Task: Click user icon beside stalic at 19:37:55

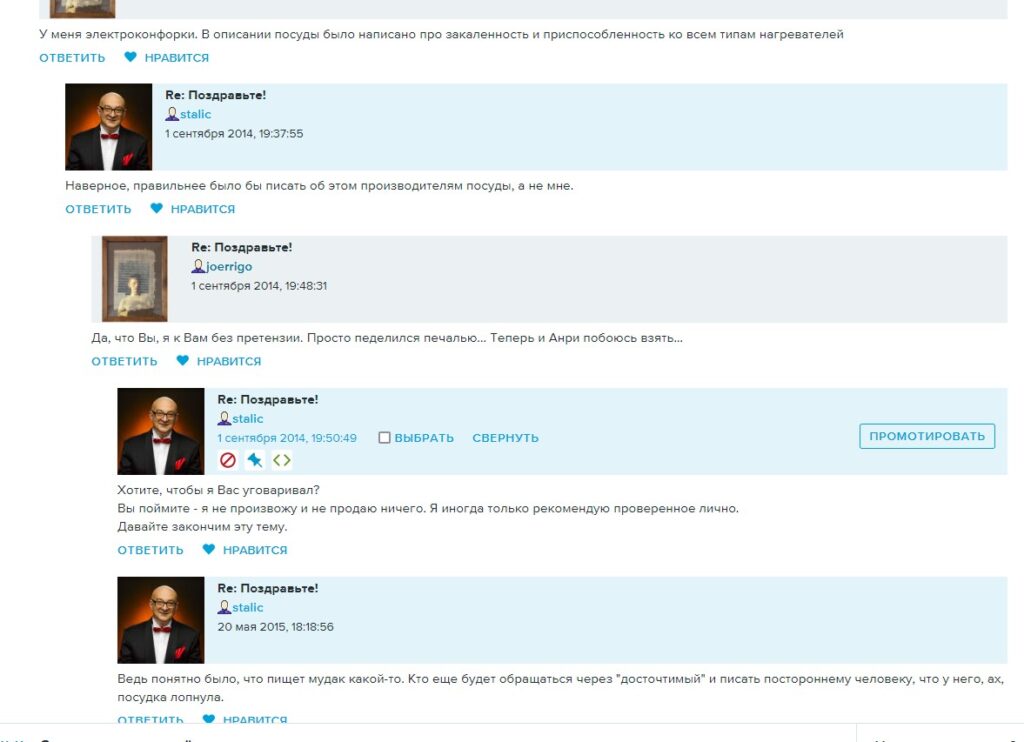Action: pyautogui.click(x=172, y=114)
